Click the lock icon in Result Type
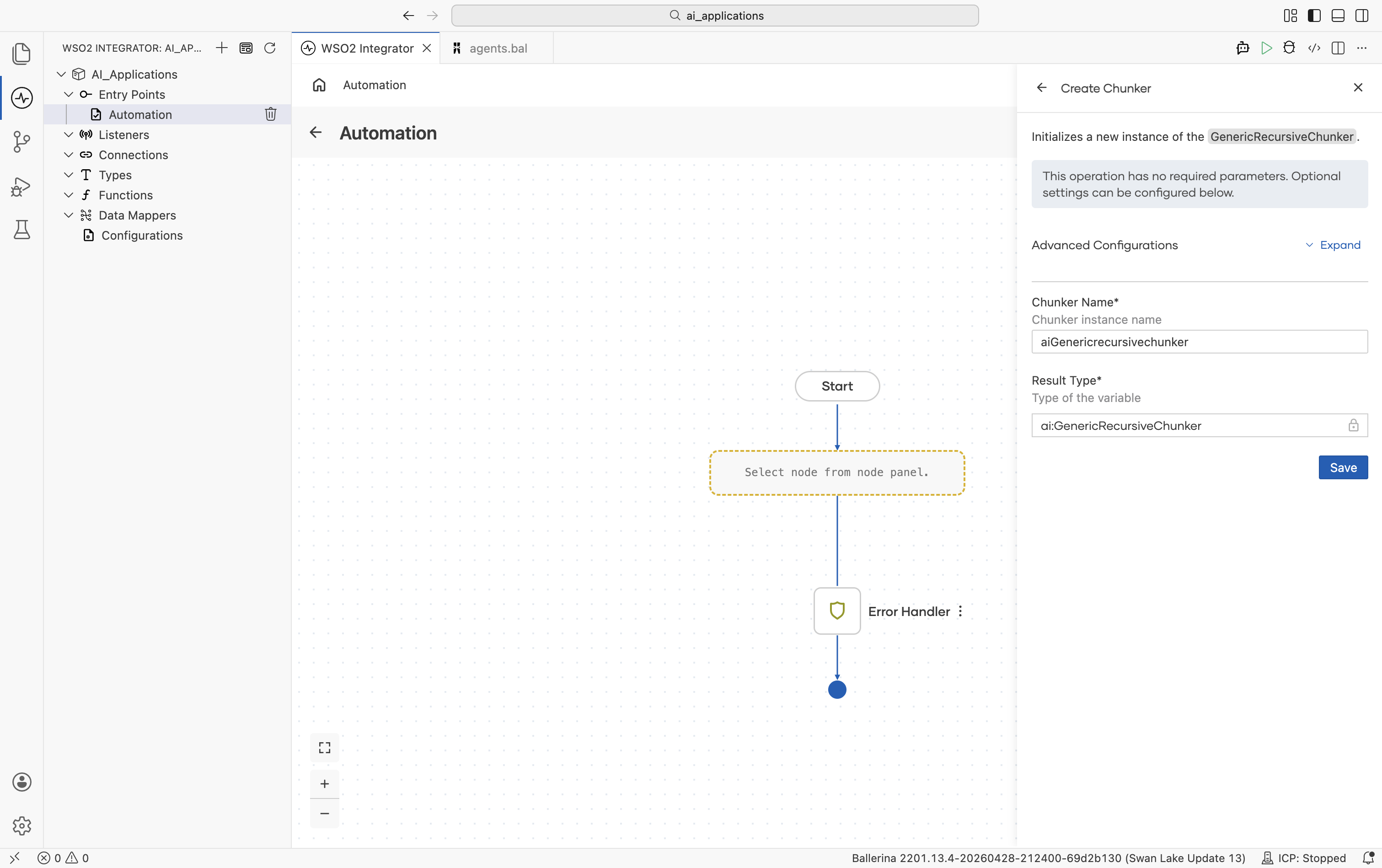This screenshot has width=1382, height=868. tap(1353, 425)
